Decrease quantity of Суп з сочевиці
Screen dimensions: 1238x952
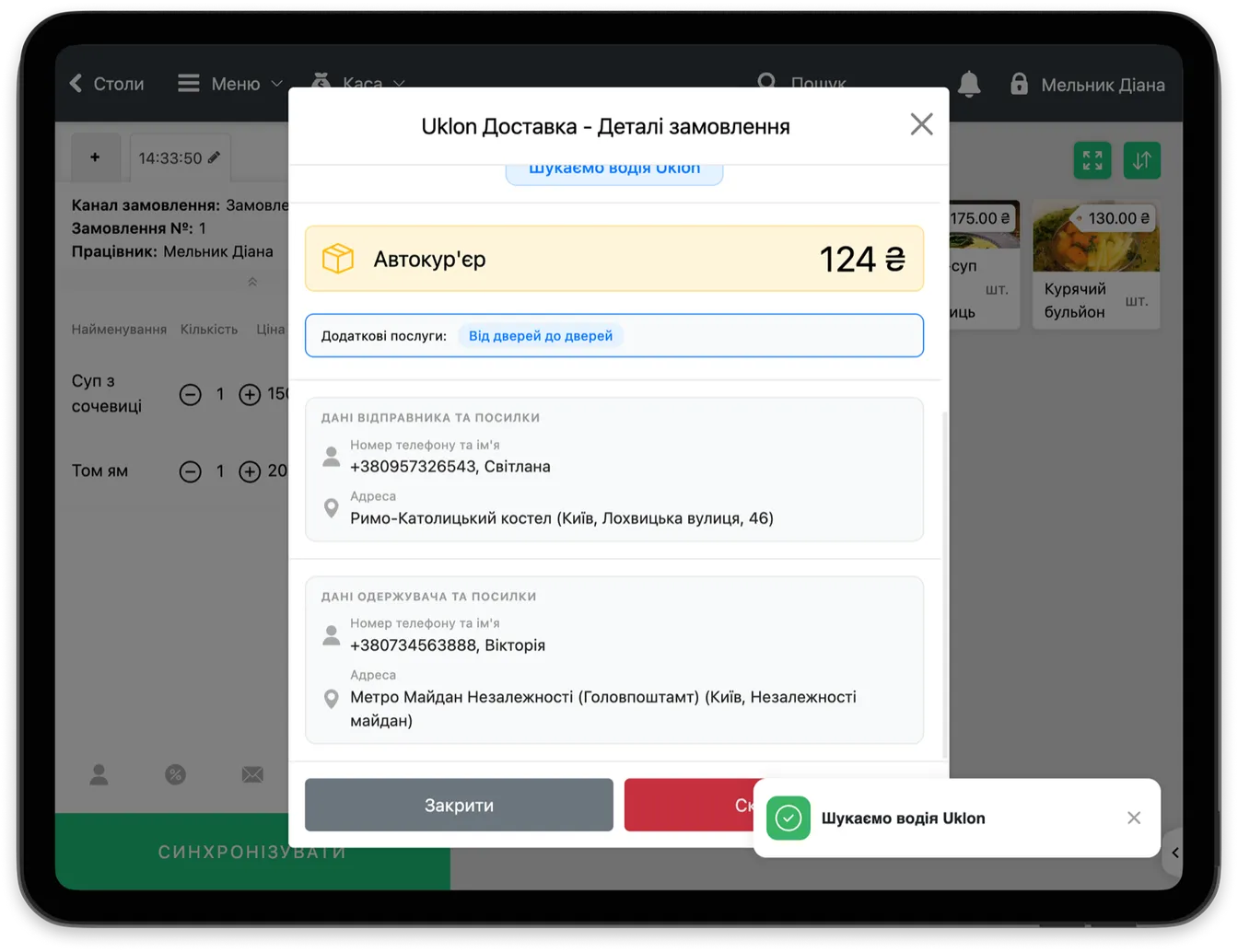point(190,394)
